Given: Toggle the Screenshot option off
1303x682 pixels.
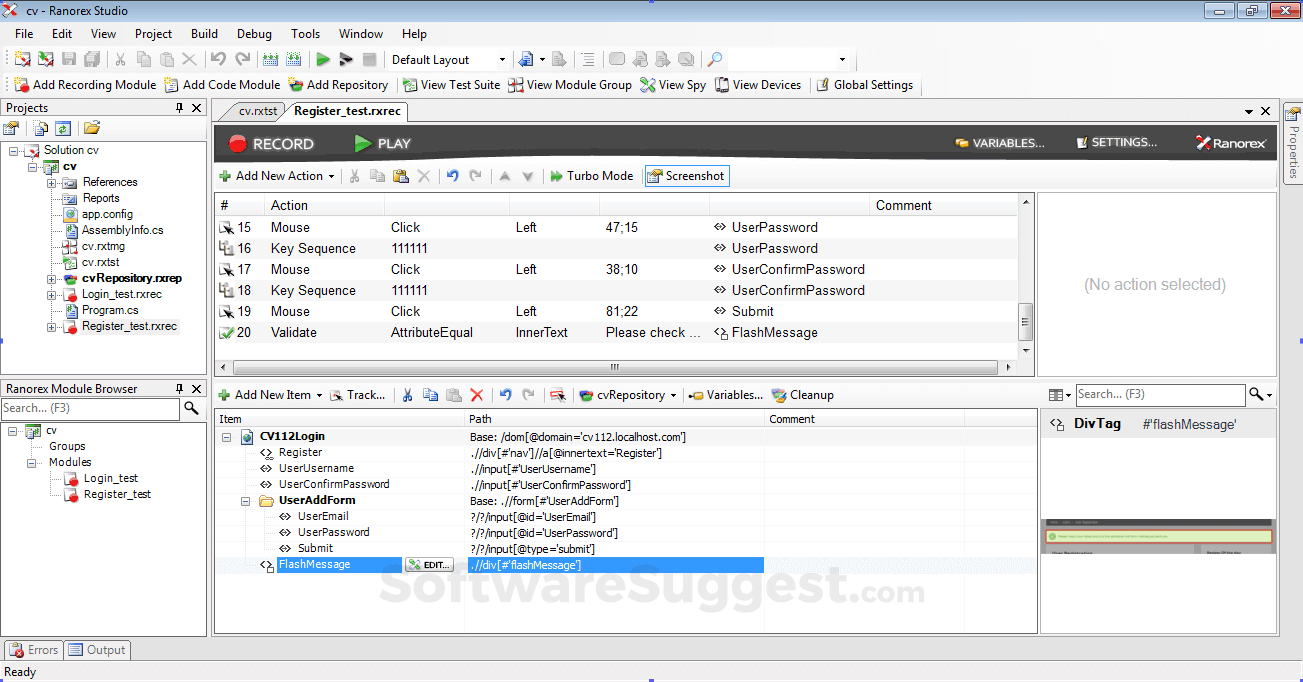Looking at the screenshot, I should point(686,175).
